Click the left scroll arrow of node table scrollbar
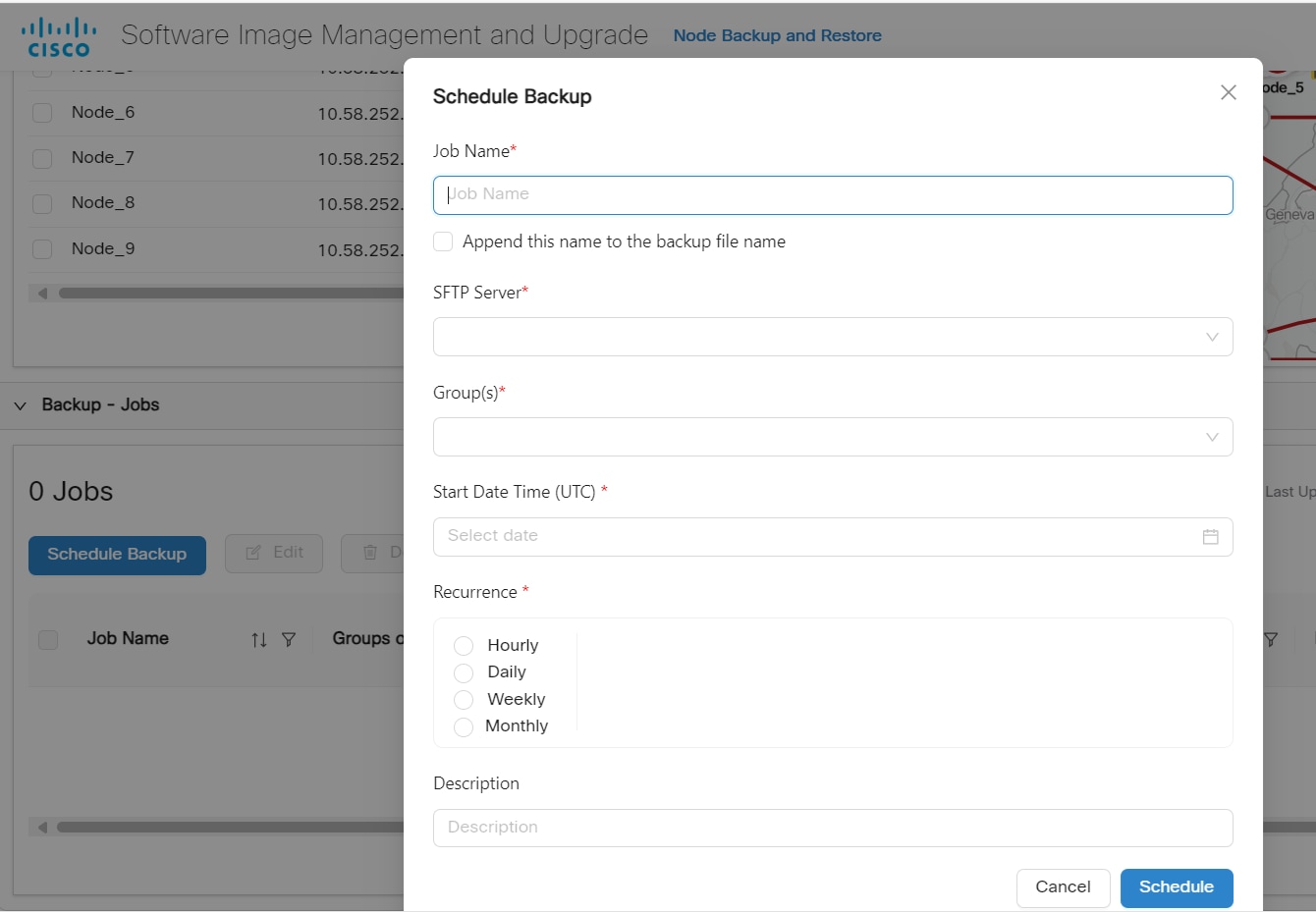The width and height of the screenshot is (1316, 912). (41, 293)
